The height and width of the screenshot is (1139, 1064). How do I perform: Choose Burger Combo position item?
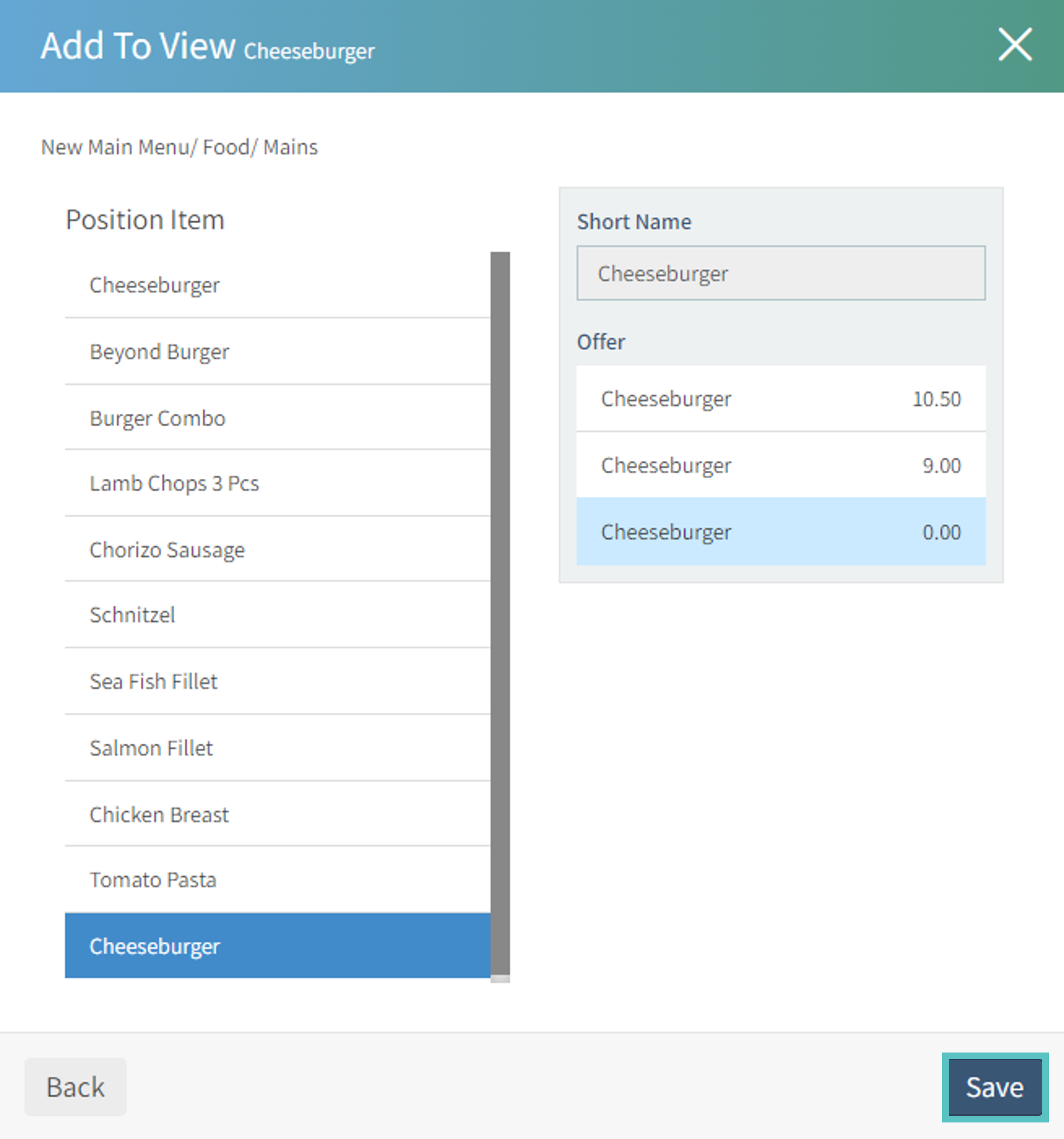coord(277,418)
